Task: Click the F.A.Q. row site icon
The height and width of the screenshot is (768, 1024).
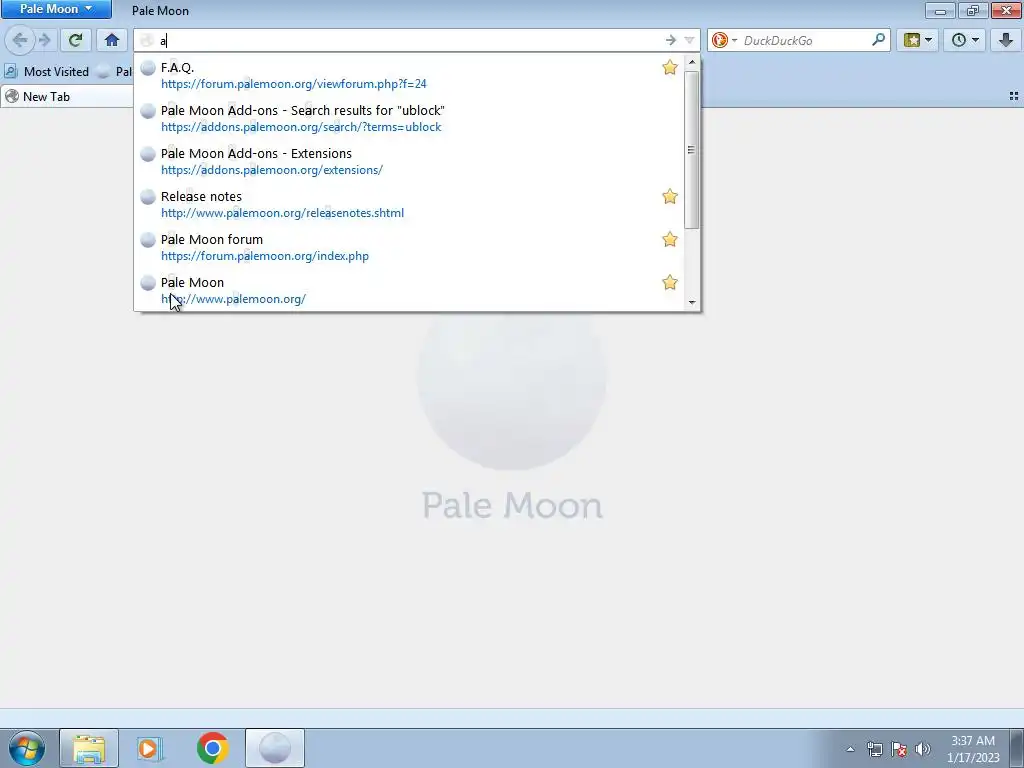Action: pos(148,68)
